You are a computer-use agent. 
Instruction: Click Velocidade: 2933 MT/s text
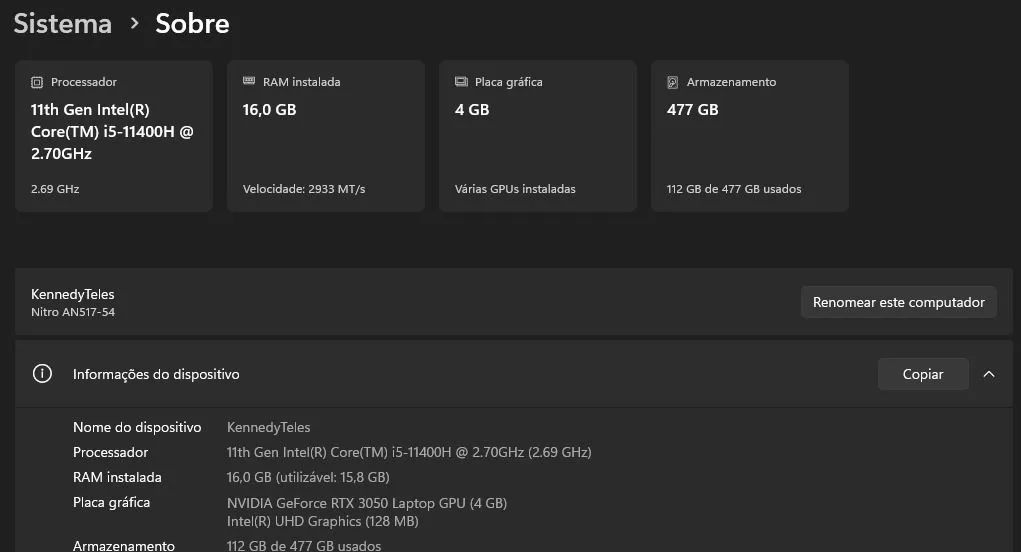(x=304, y=189)
